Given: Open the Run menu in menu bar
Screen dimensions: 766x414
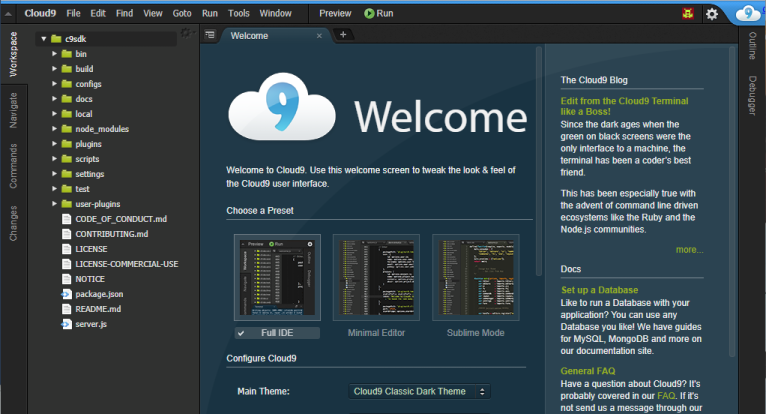Looking at the screenshot, I should coord(210,14).
